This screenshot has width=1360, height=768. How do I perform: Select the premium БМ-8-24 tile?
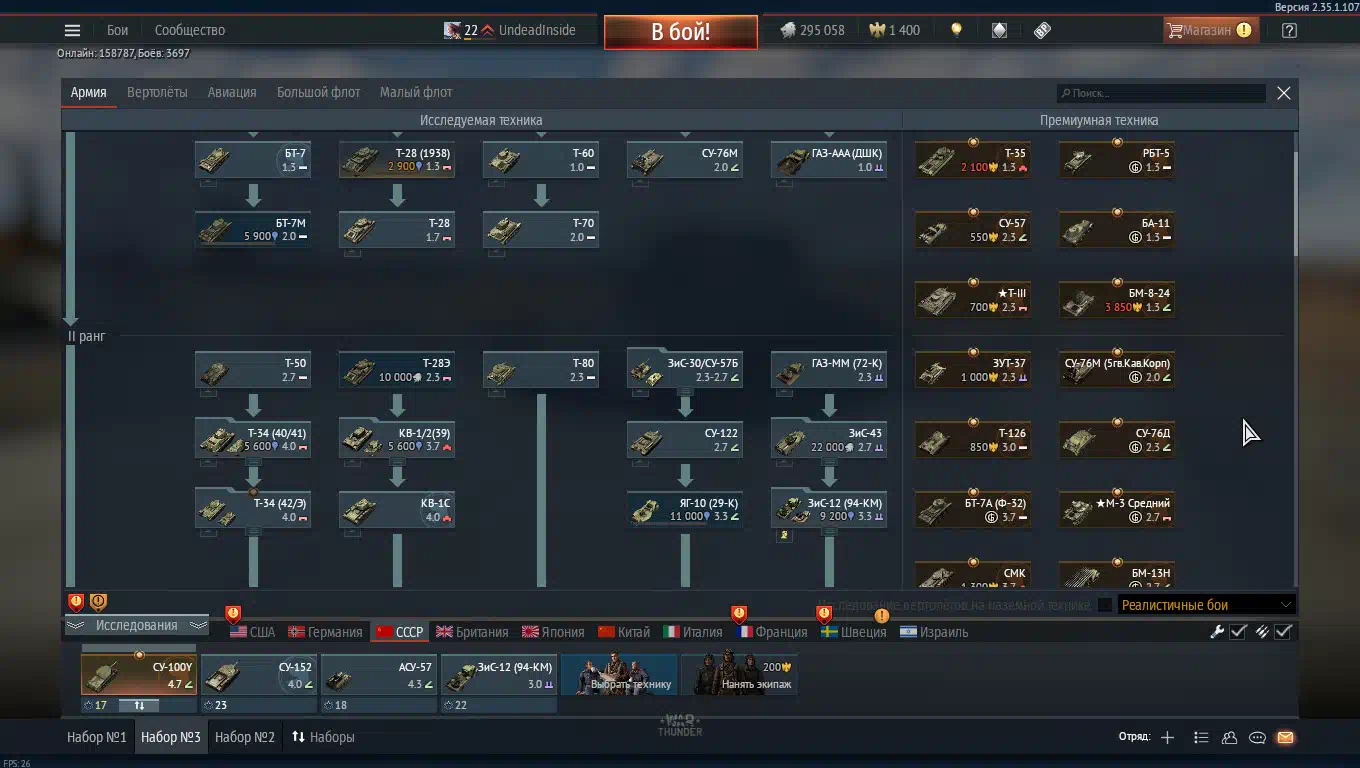click(1117, 300)
